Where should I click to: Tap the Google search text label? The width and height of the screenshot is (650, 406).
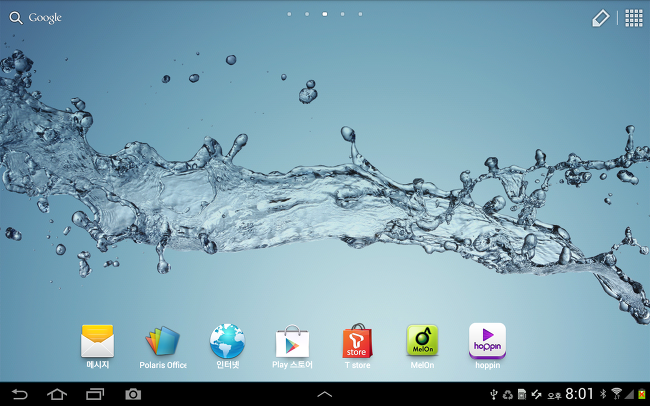tap(45, 18)
